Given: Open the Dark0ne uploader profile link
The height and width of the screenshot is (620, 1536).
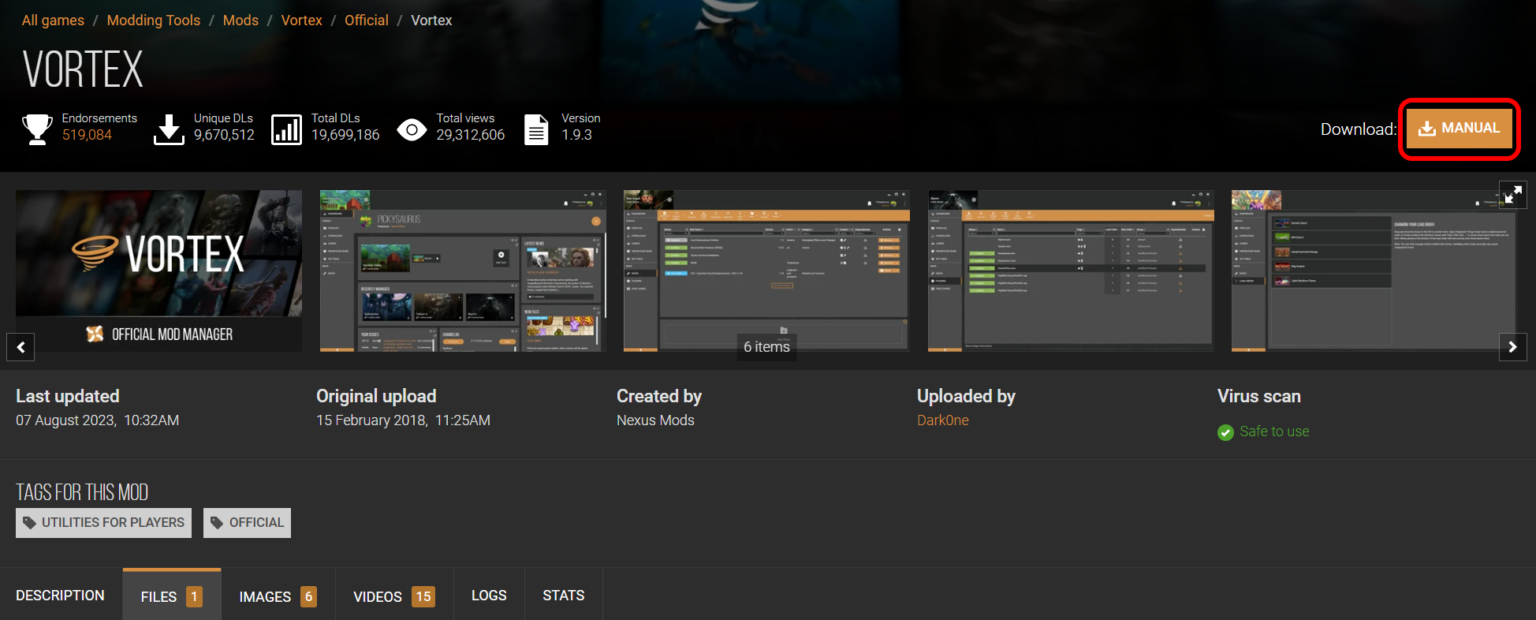Looking at the screenshot, I should tap(942, 420).
